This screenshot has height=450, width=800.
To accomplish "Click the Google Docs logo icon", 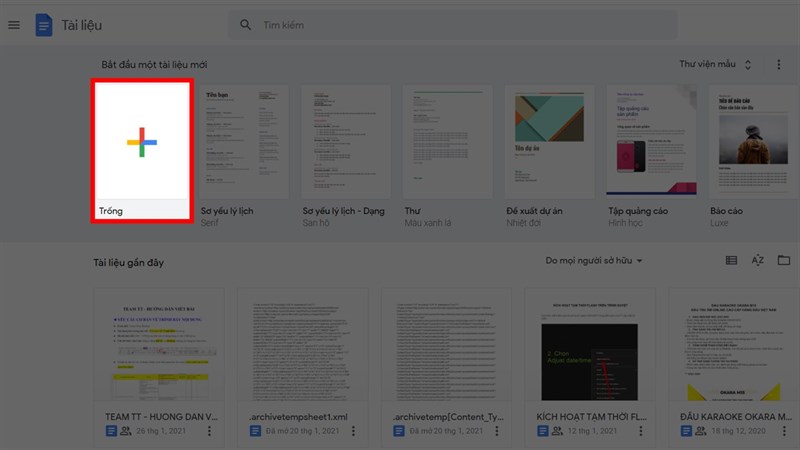I will 44,25.
